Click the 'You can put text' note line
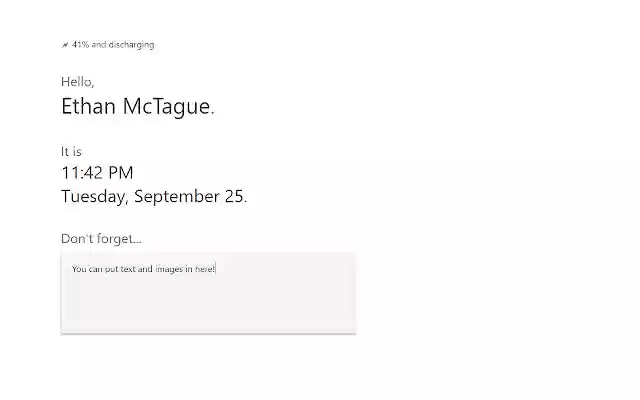This screenshot has height=400, width=640. [143, 269]
